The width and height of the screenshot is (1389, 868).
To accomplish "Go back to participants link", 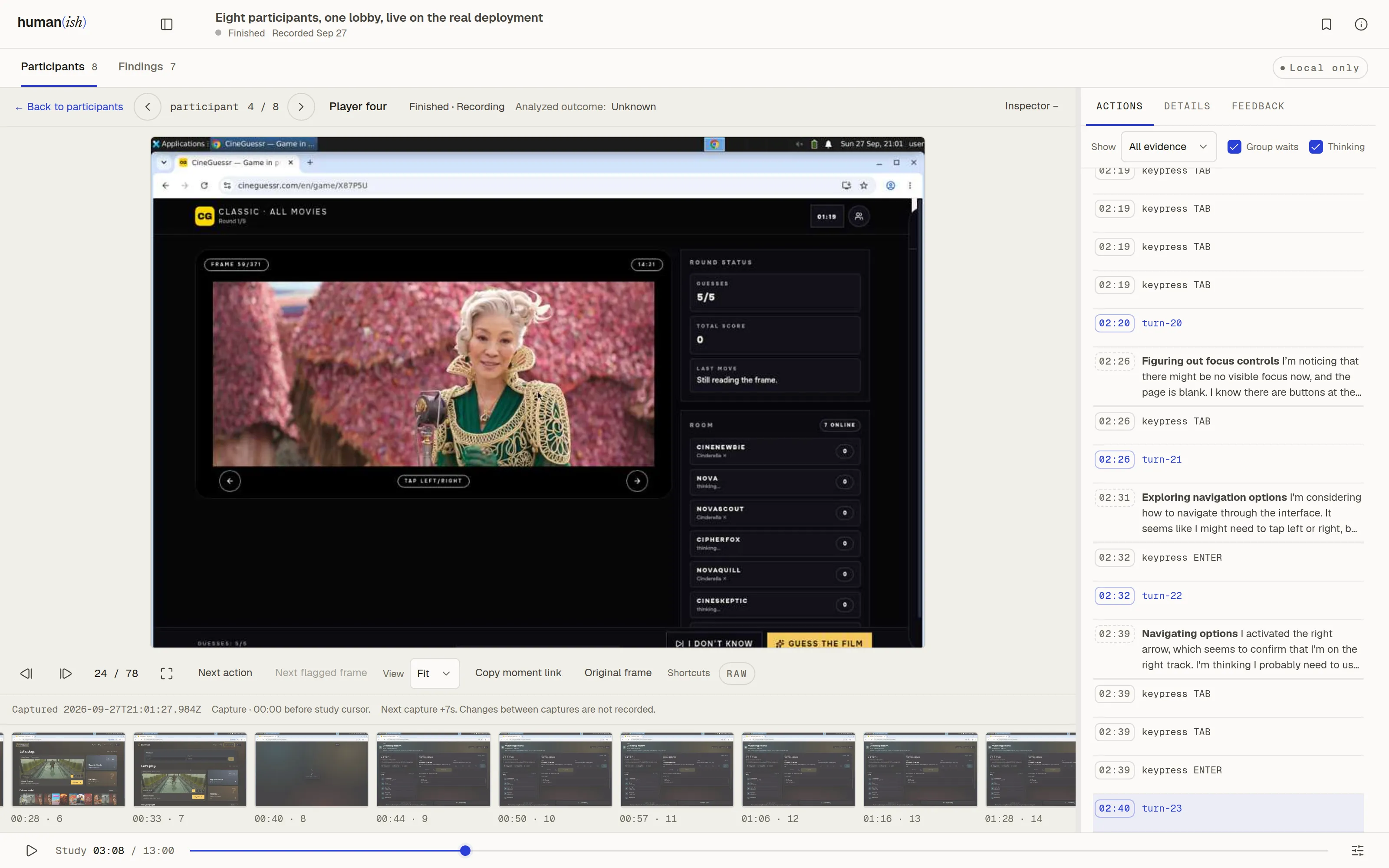I will click(69, 107).
